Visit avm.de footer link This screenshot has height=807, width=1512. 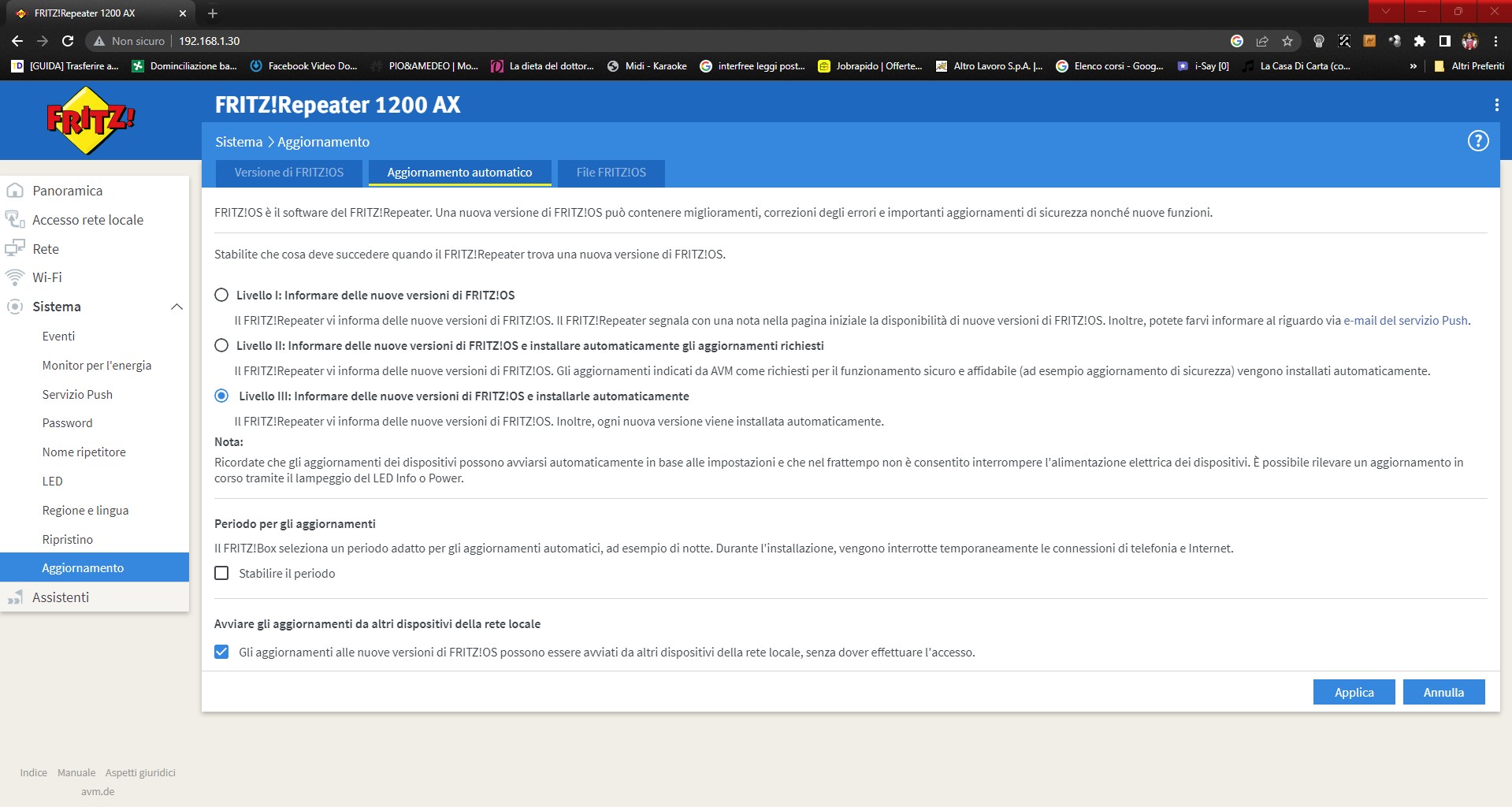tap(98, 791)
